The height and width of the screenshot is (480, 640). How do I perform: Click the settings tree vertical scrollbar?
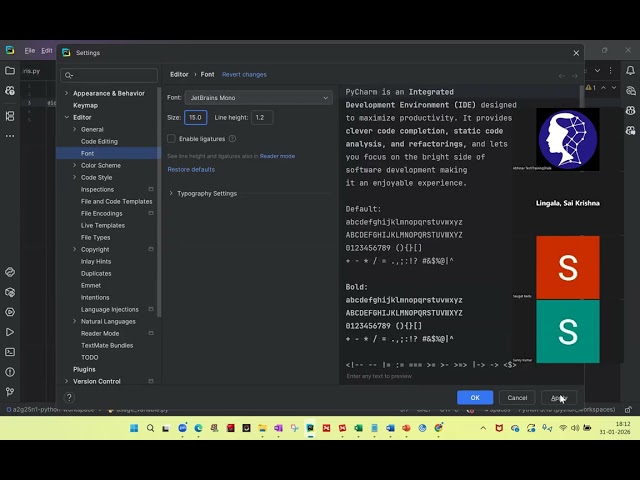coord(159,202)
